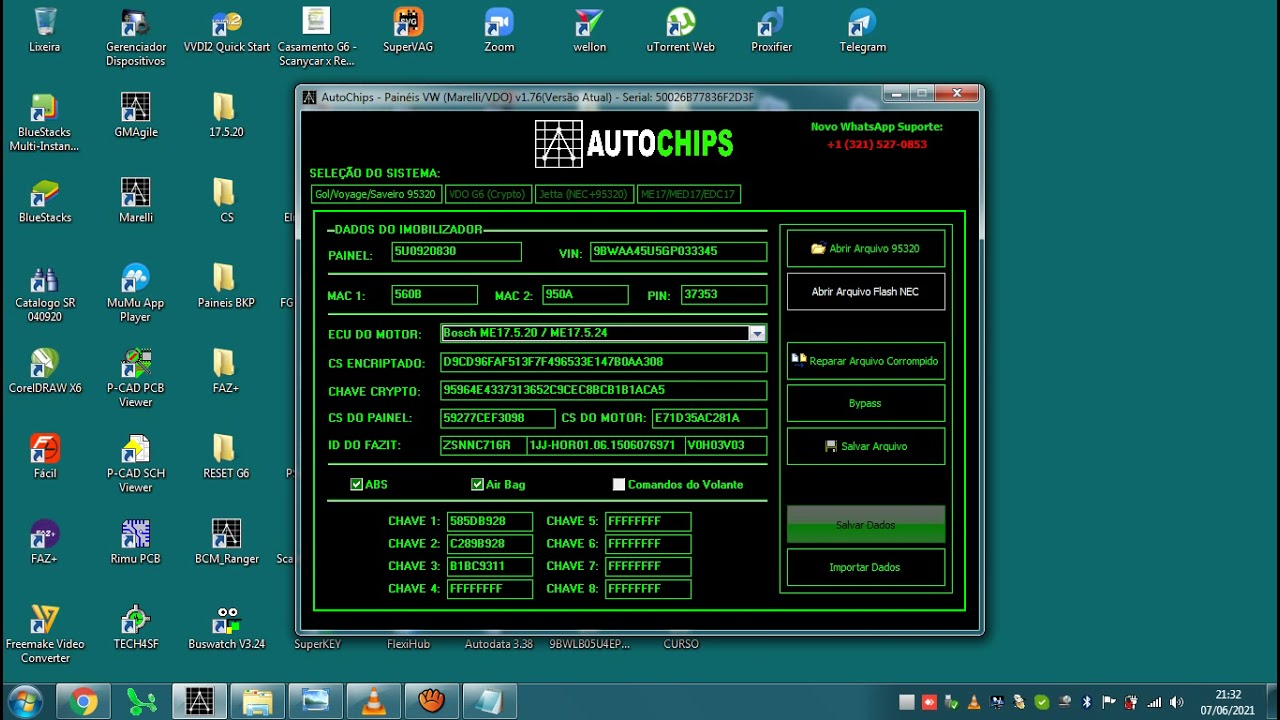Click Abrir Arquivo 95320 button
Viewport: 1280px width, 720px height.
tap(865, 248)
